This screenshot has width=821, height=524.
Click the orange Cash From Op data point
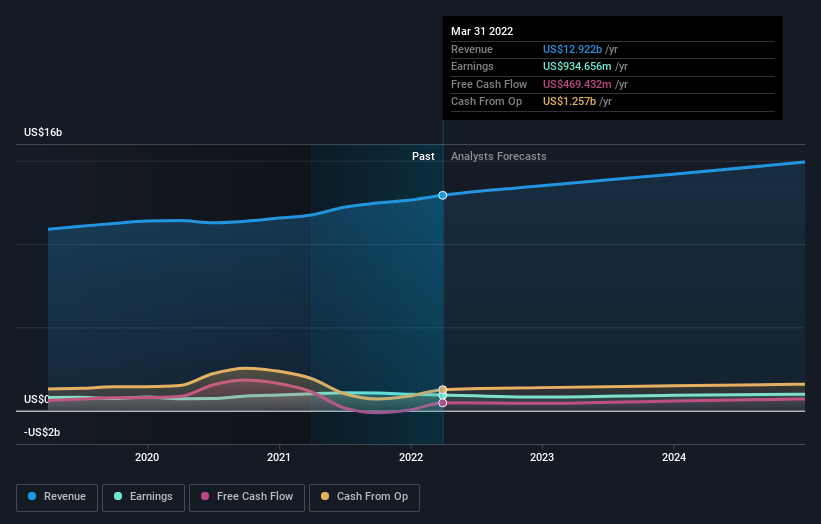pos(442,389)
